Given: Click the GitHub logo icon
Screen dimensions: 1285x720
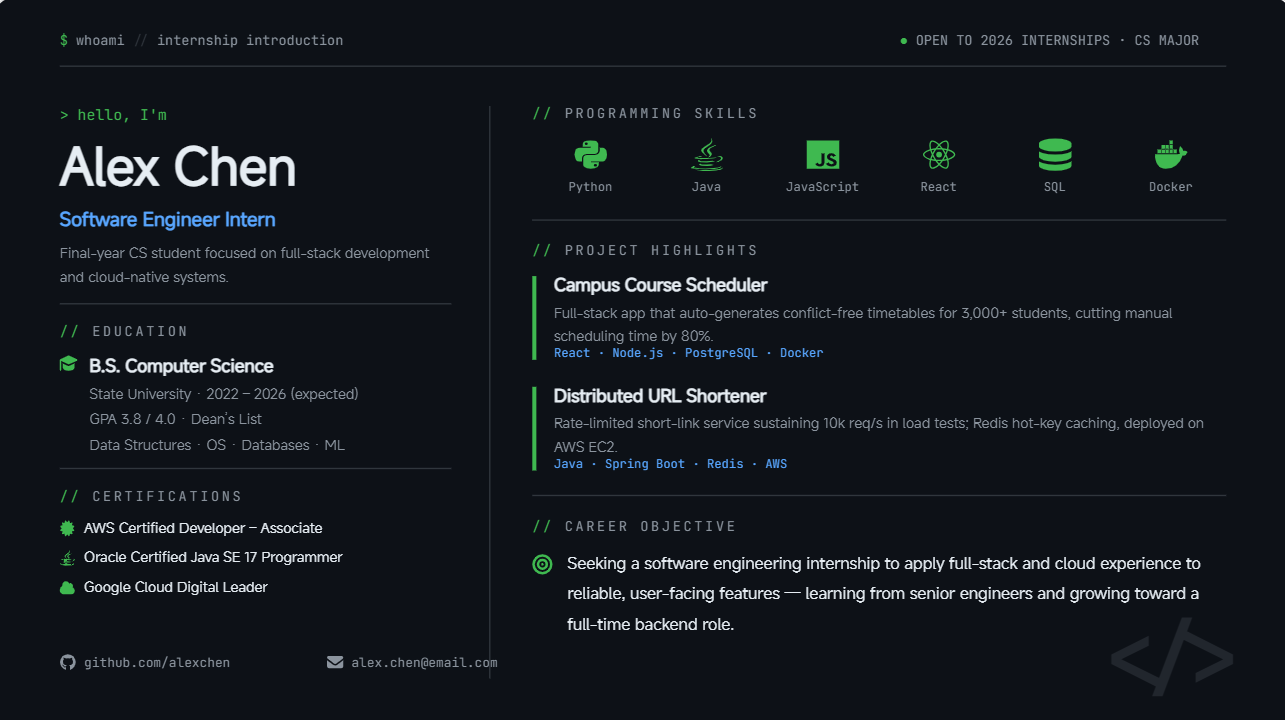Looking at the screenshot, I should (x=68, y=662).
